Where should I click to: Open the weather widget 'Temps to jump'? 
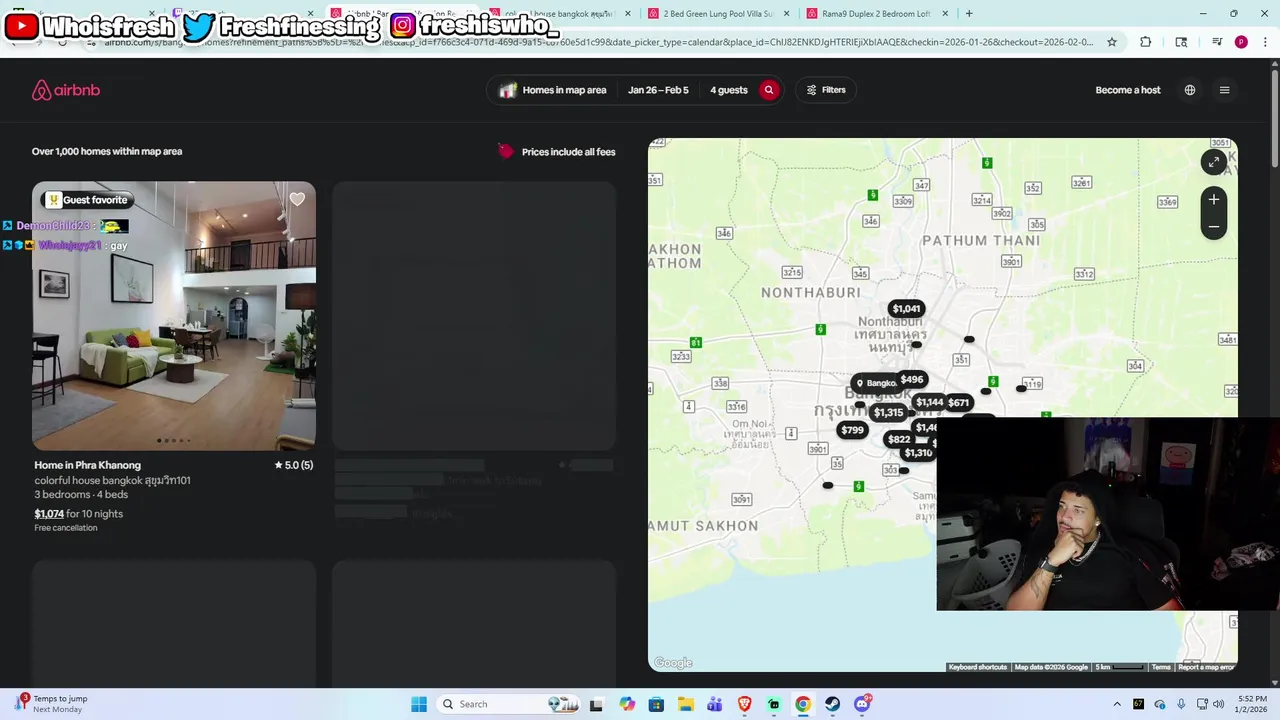pyautogui.click(x=52, y=704)
